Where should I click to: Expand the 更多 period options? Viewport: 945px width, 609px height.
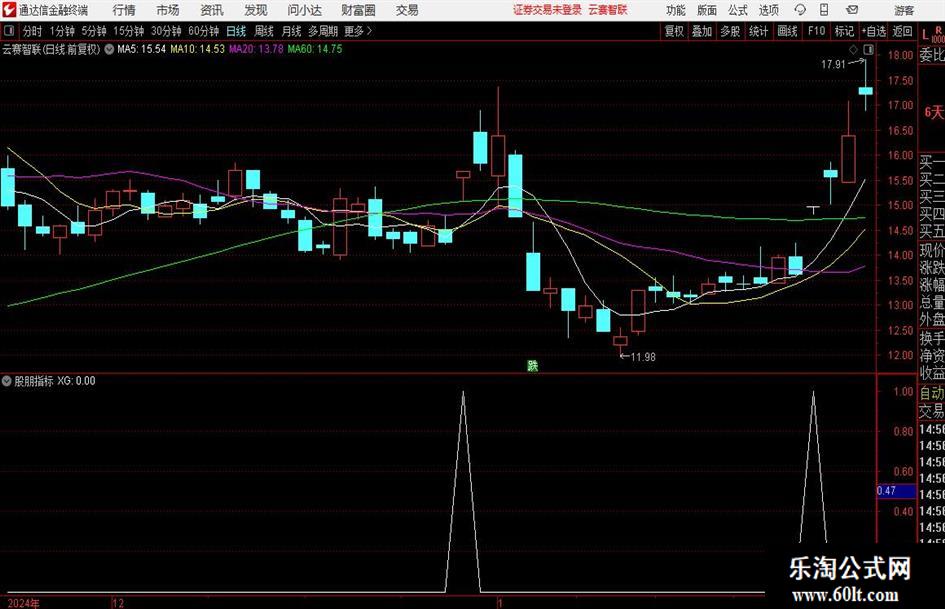pyautogui.click(x=358, y=31)
